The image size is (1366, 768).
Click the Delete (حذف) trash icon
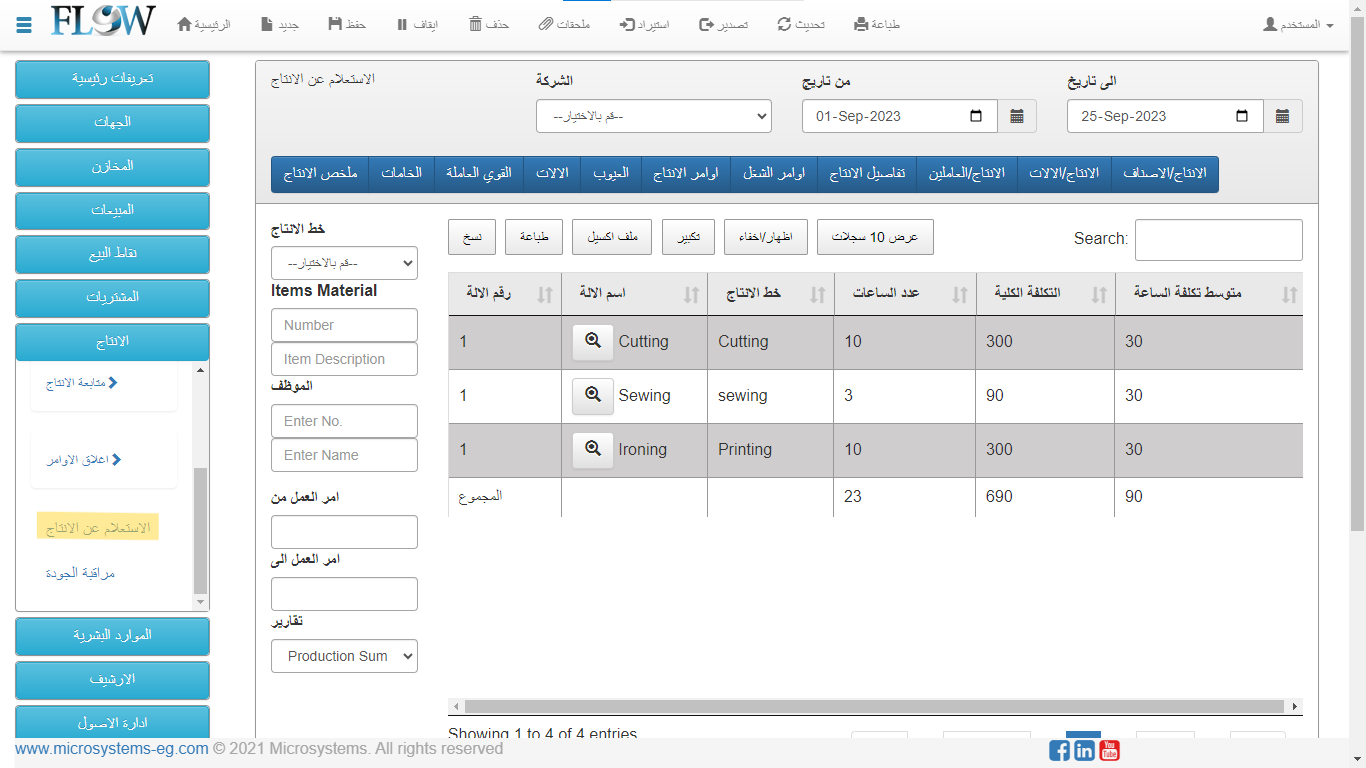click(x=476, y=24)
